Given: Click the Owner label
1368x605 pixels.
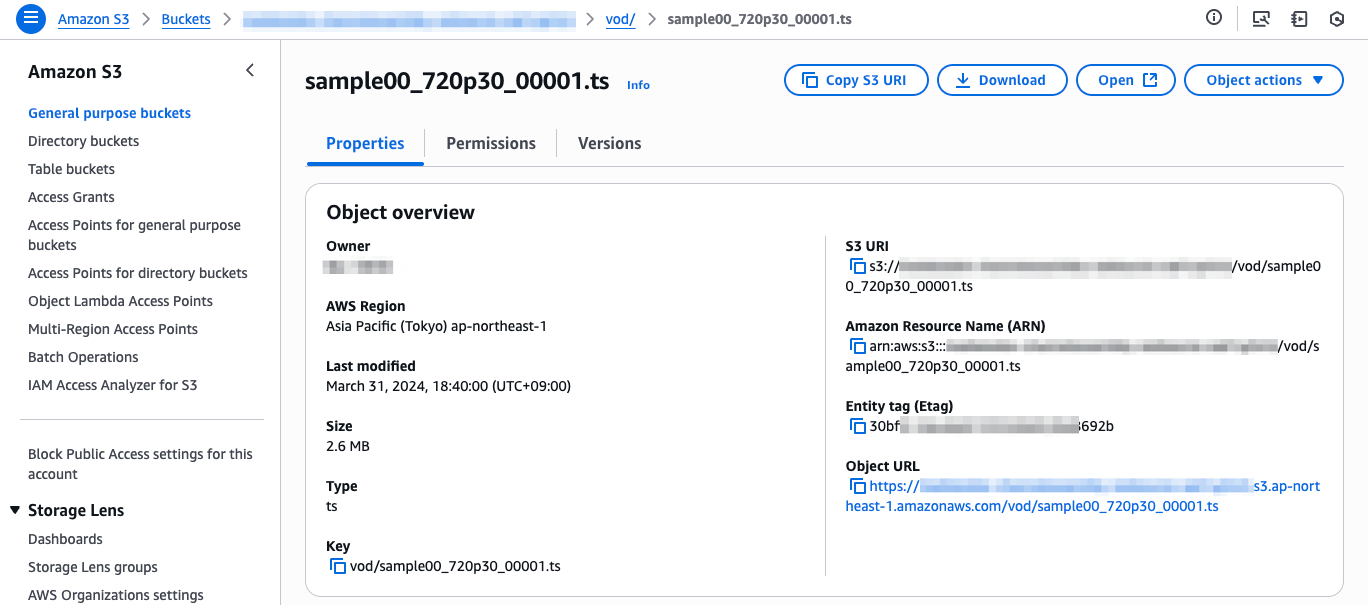Looking at the screenshot, I should pyautogui.click(x=348, y=246).
